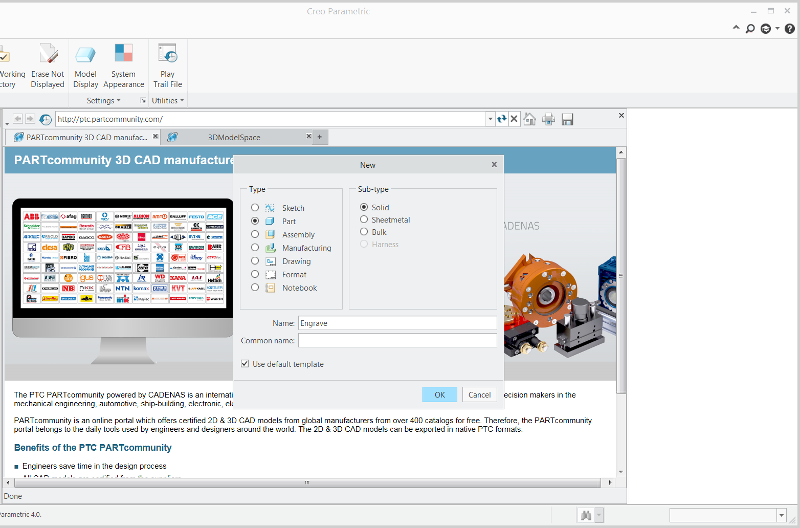Choose the Solid sub-type
The width and height of the screenshot is (800, 528).
(364, 207)
